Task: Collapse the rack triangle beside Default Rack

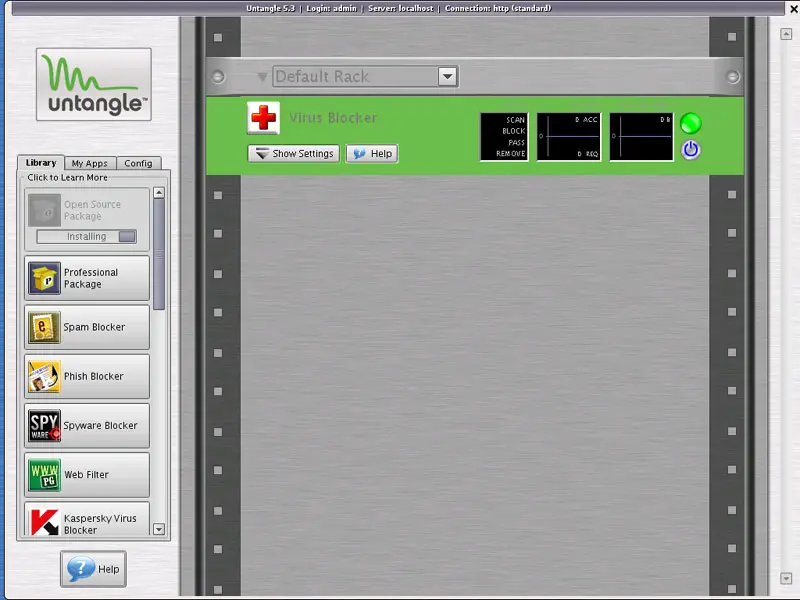Action: pyautogui.click(x=262, y=77)
